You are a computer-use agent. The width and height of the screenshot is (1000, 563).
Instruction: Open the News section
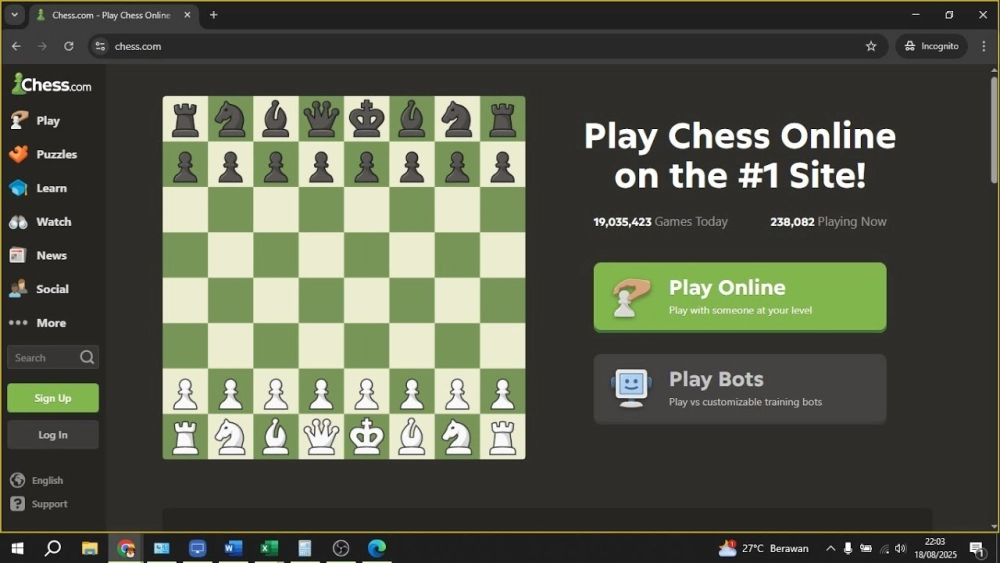pos(51,255)
